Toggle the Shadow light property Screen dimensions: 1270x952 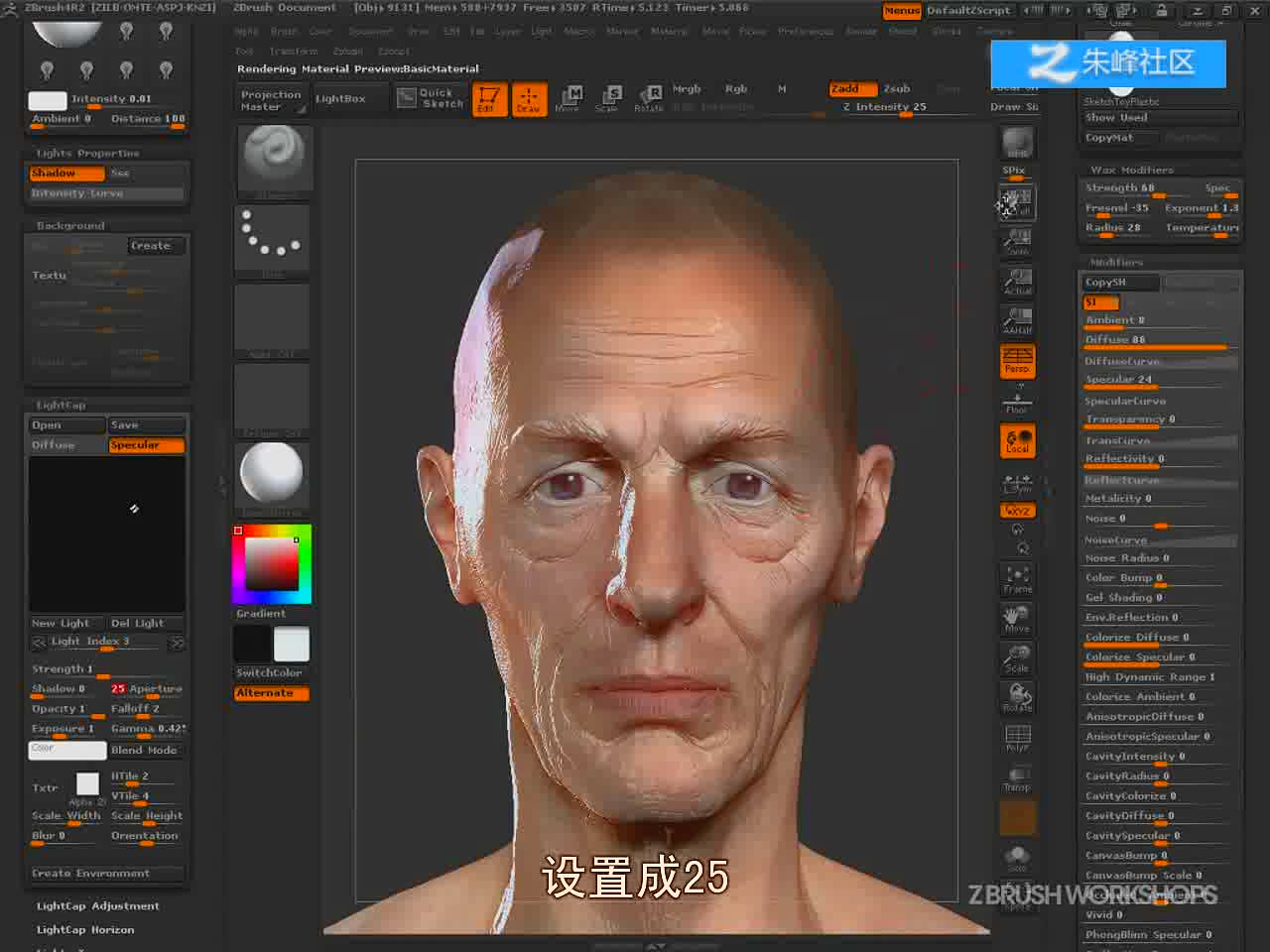(66, 173)
